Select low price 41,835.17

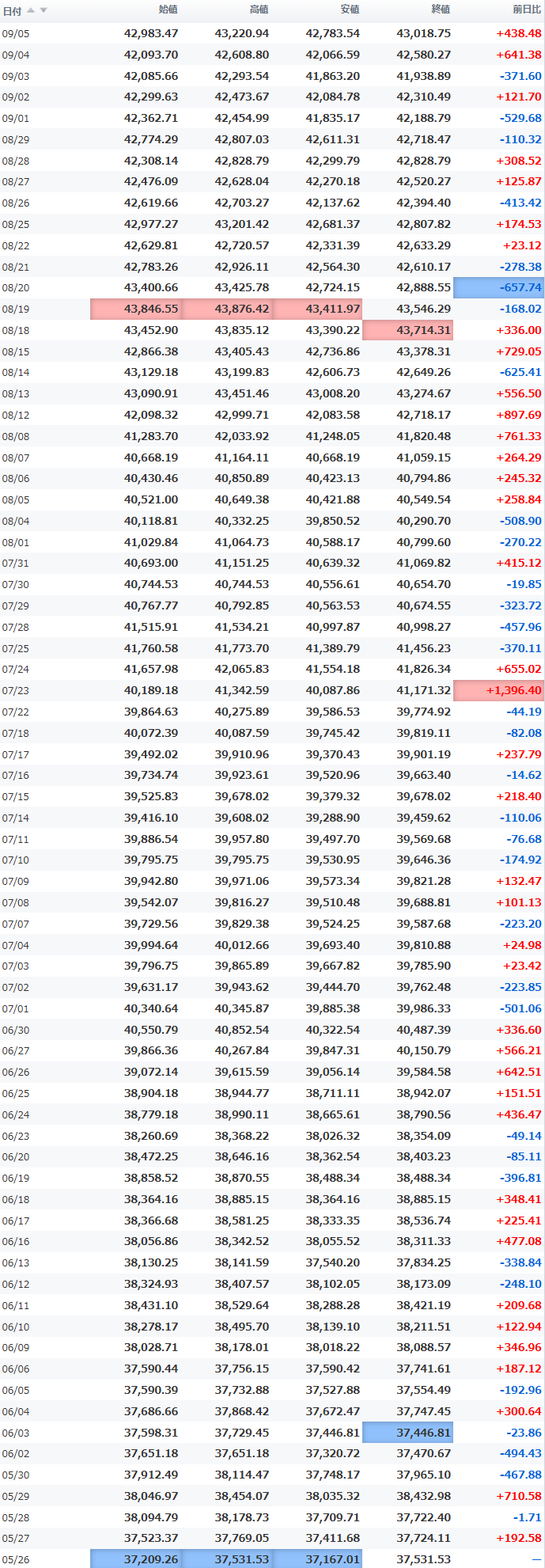[333, 119]
